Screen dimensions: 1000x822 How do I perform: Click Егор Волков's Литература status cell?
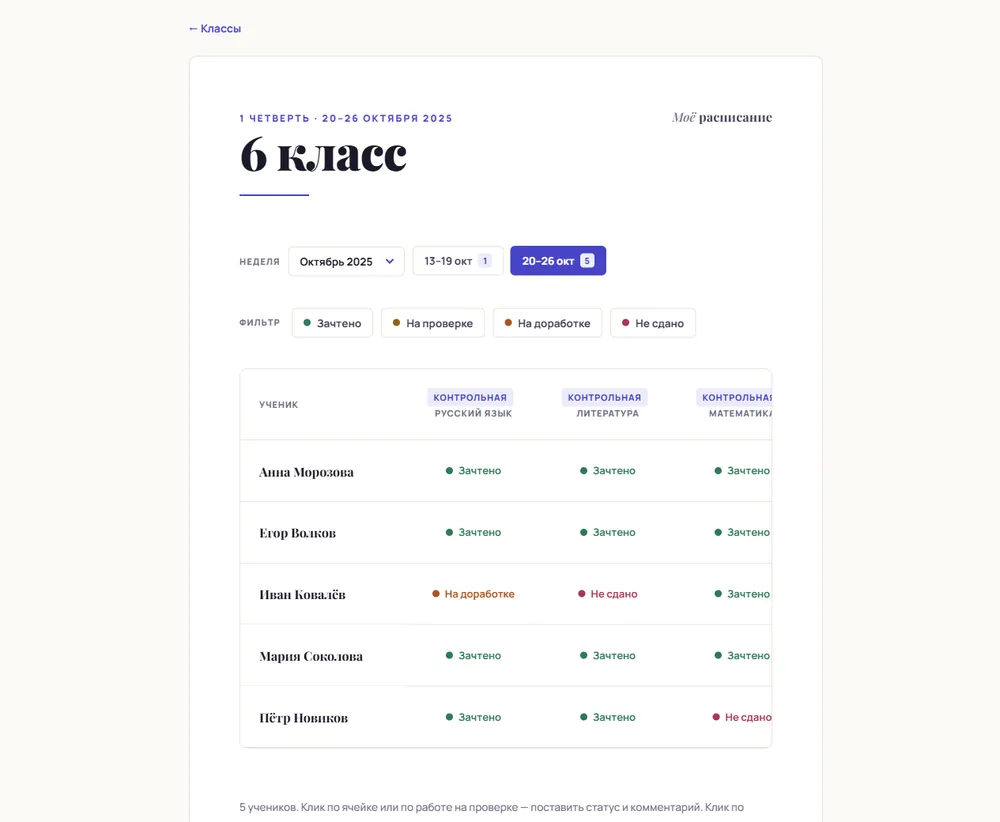[x=608, y=532]
